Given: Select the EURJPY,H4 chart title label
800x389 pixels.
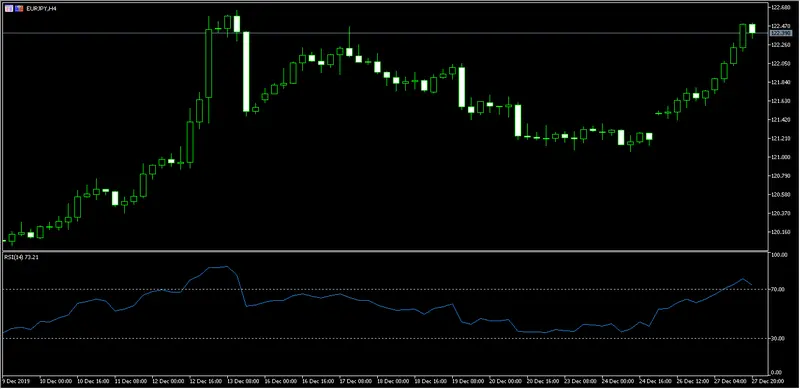Looking at the screenshot, I should pyautogui.click(x=40, y=9).
